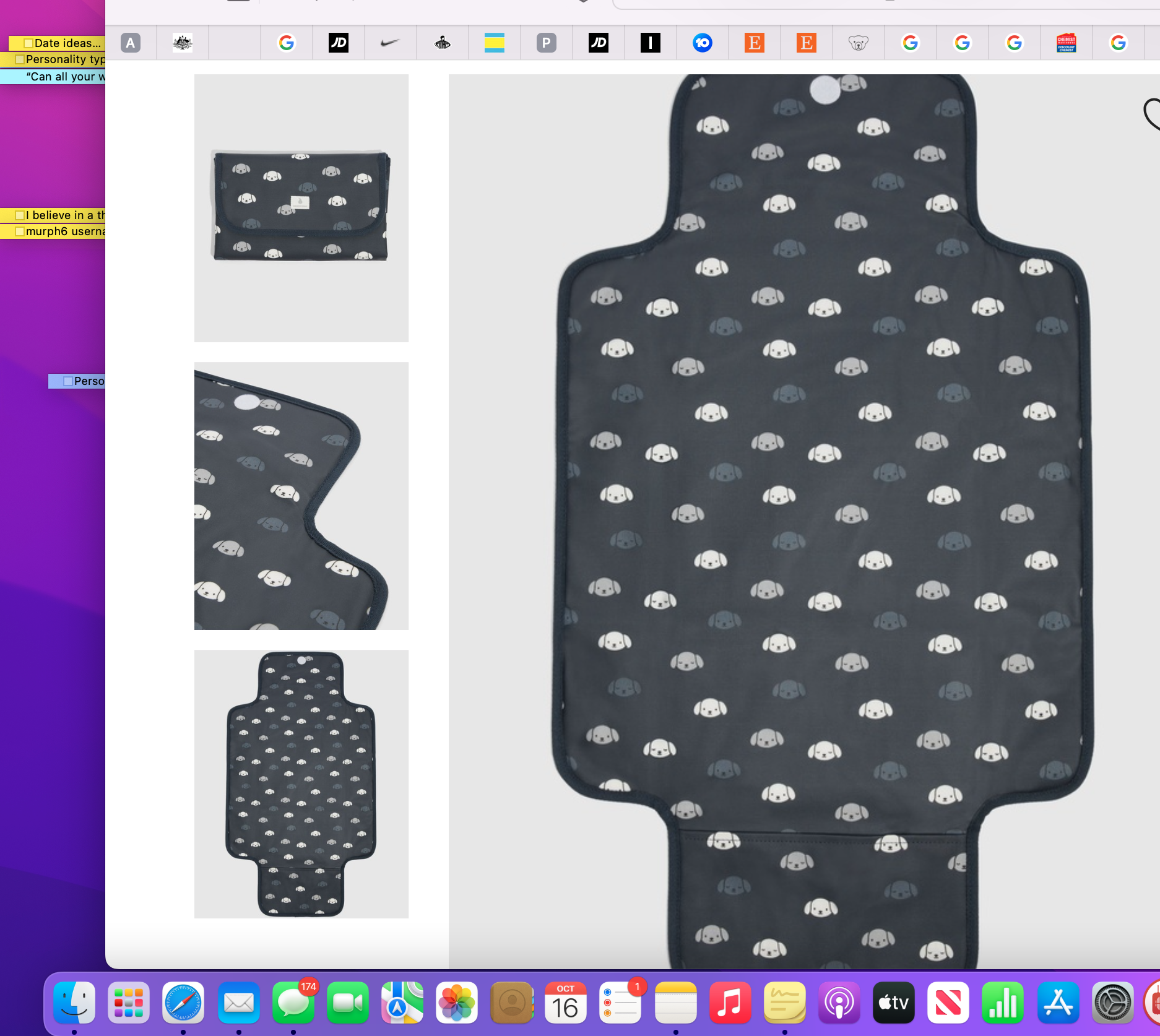This screenshot has width=1160, height=1036.
Task: Open the Etsy tab beside the koala icon tab
Action: 807,43
